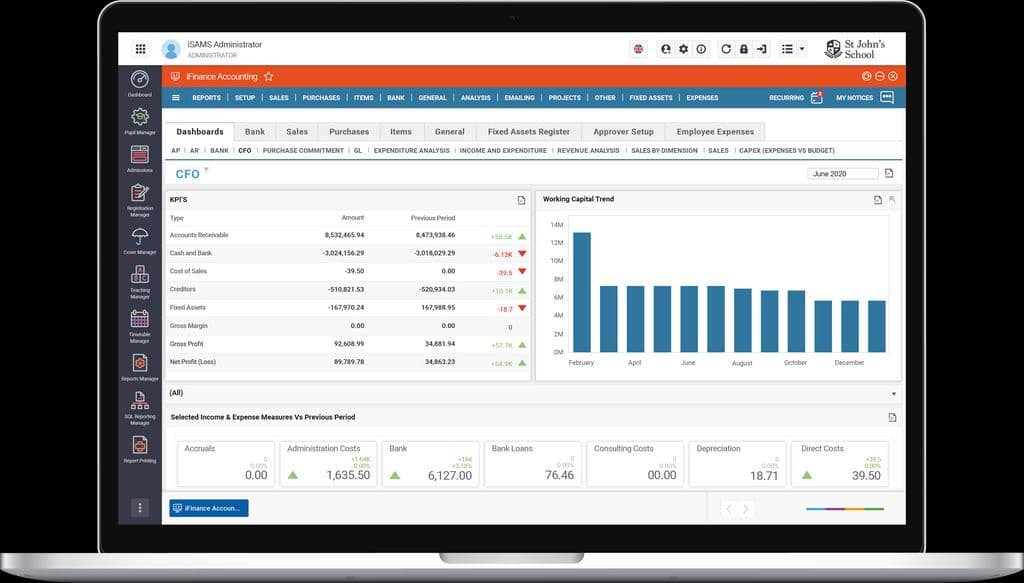
Task: Open the June 2020 date field
Action: tap(841, 172)
